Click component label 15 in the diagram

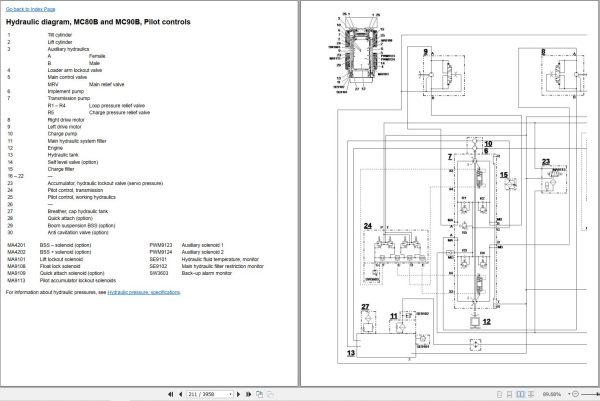click(504, 175)
